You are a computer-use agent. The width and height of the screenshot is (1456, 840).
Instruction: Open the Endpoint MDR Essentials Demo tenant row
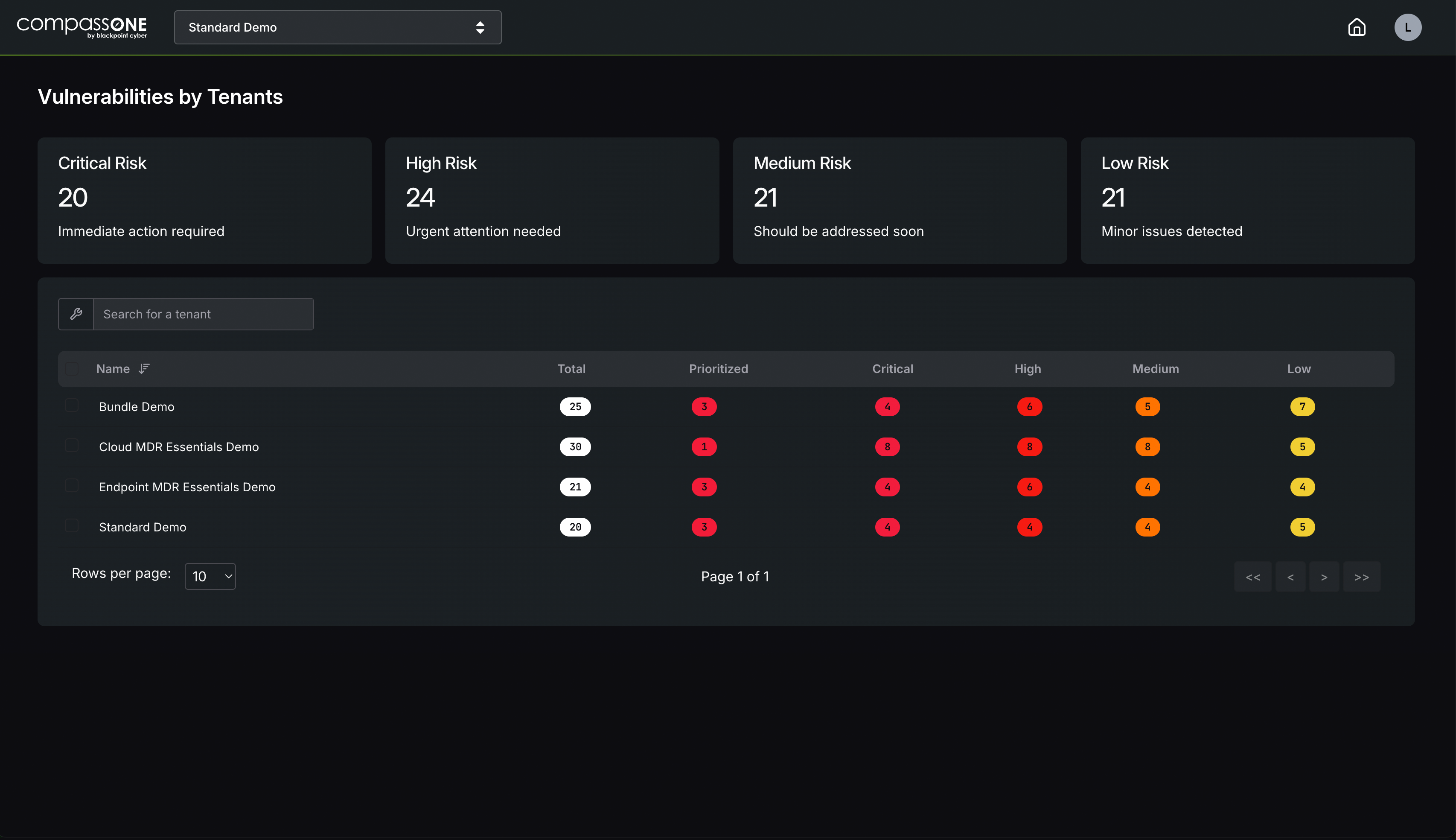pyautogui.click(x=187, y=487)
